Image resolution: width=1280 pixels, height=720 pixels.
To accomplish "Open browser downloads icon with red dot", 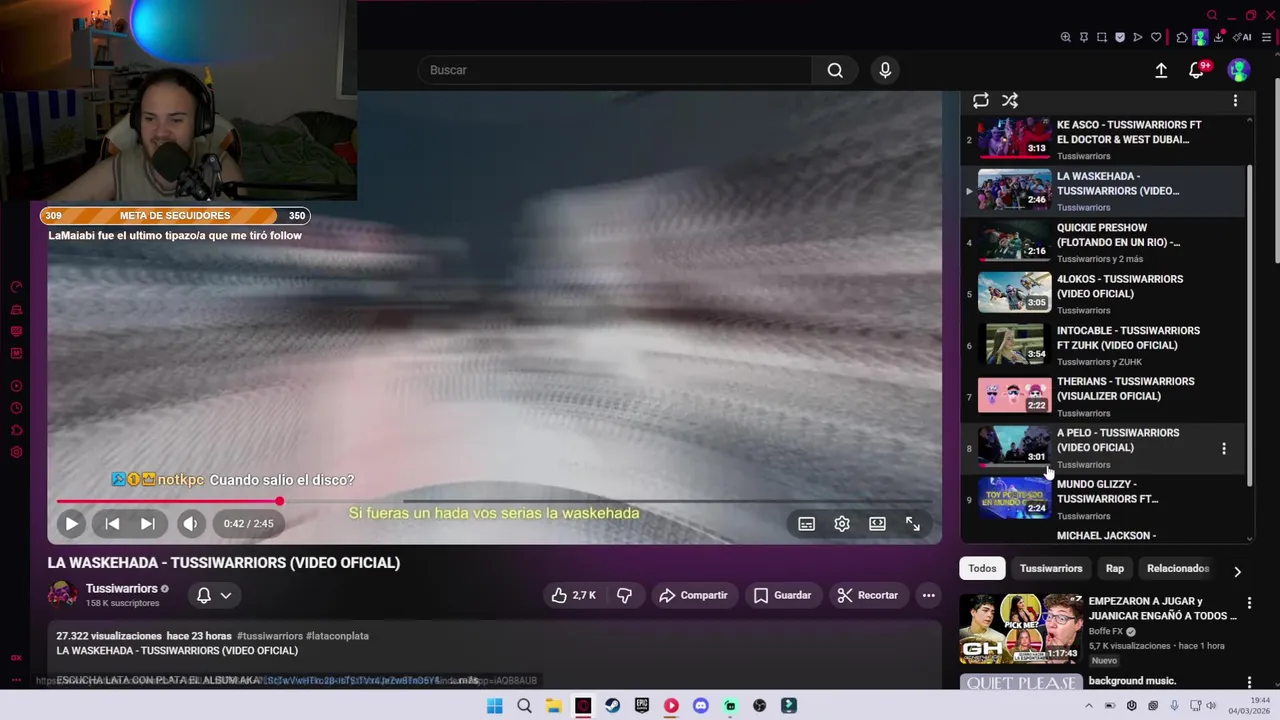I will click(x=1219, y=37).
